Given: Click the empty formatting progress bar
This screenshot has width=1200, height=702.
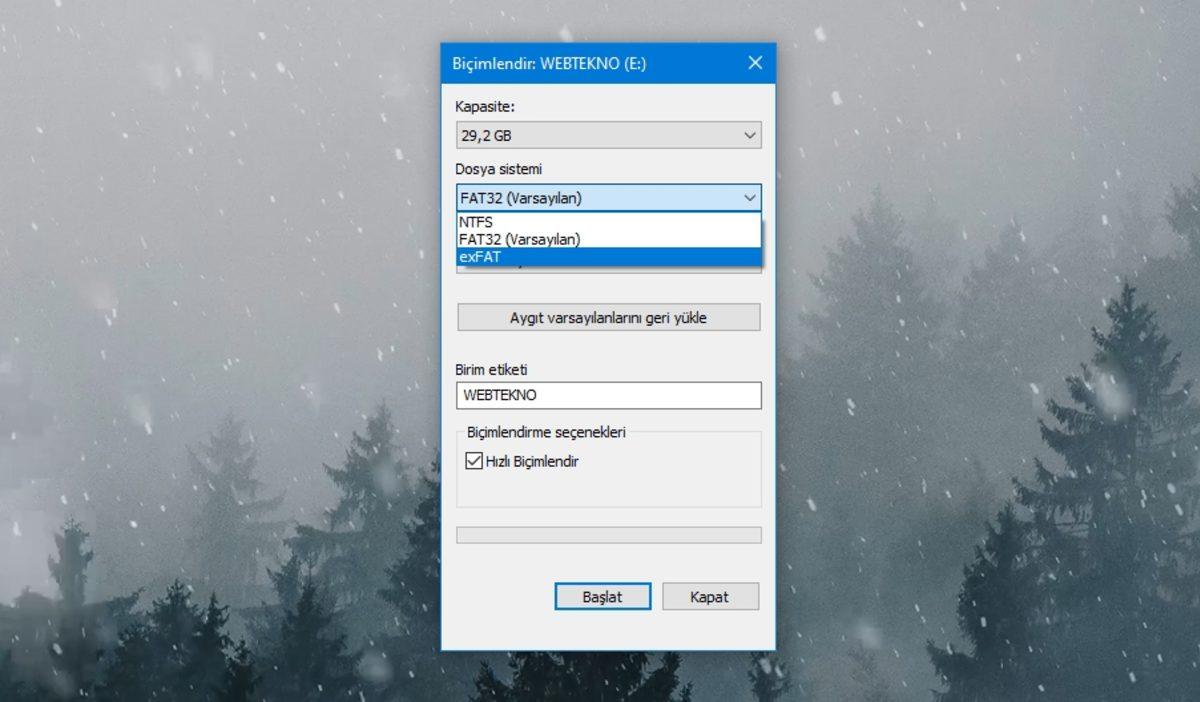Looking at the screenshot, I should (x=608, y=534).
